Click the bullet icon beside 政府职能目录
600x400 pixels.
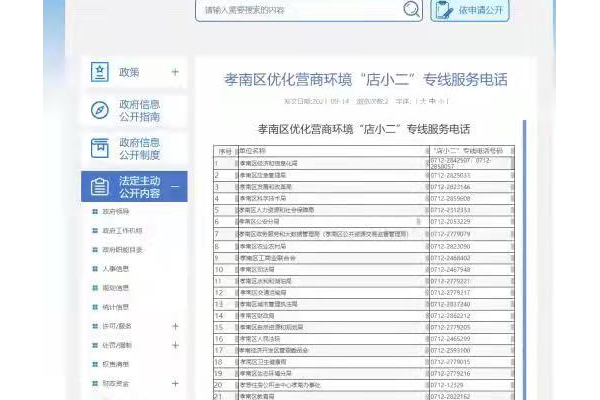(x=95, y=250)
